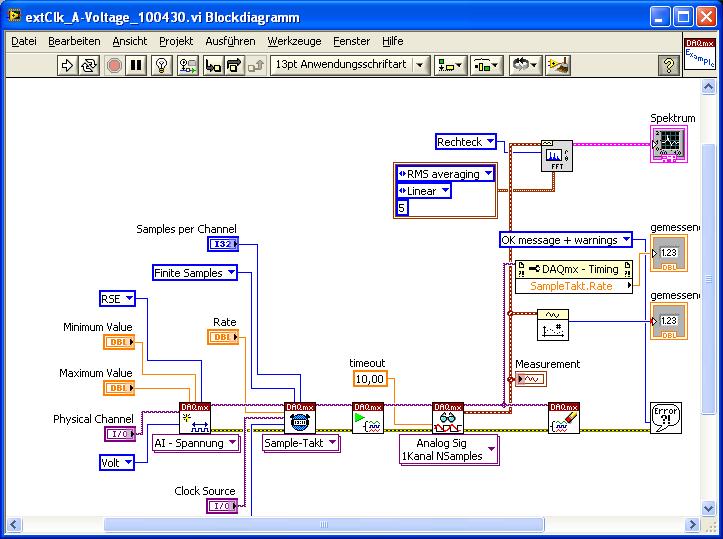Open context help question mark
The width and height of the screenshot is (723, 539).
[669, 65]
